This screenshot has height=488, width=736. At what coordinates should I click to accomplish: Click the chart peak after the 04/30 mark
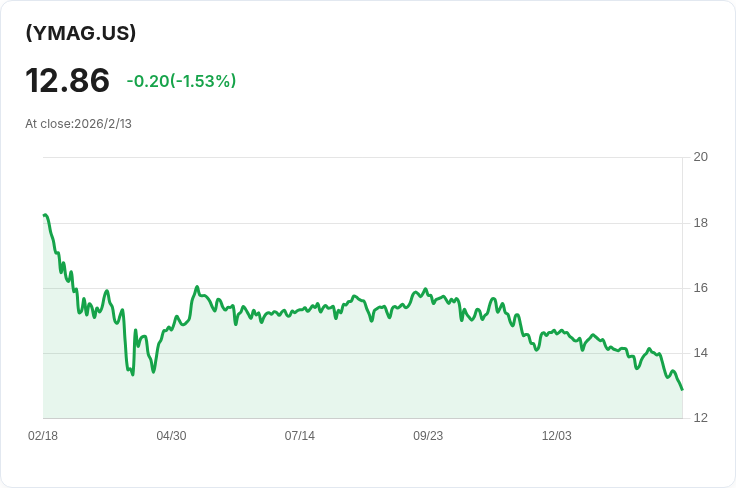[x=197, y=287]
